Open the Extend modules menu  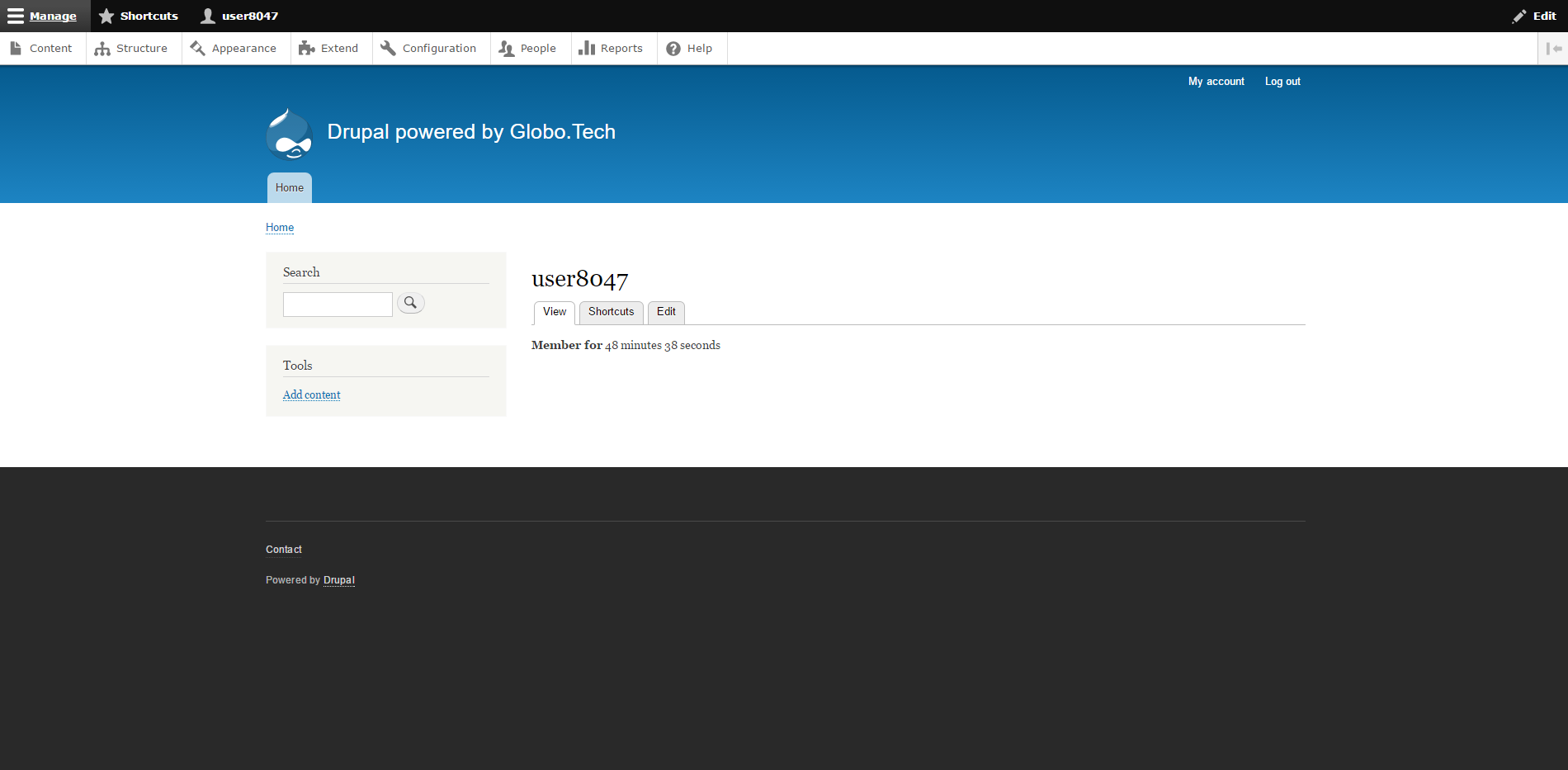coord(330,49)
